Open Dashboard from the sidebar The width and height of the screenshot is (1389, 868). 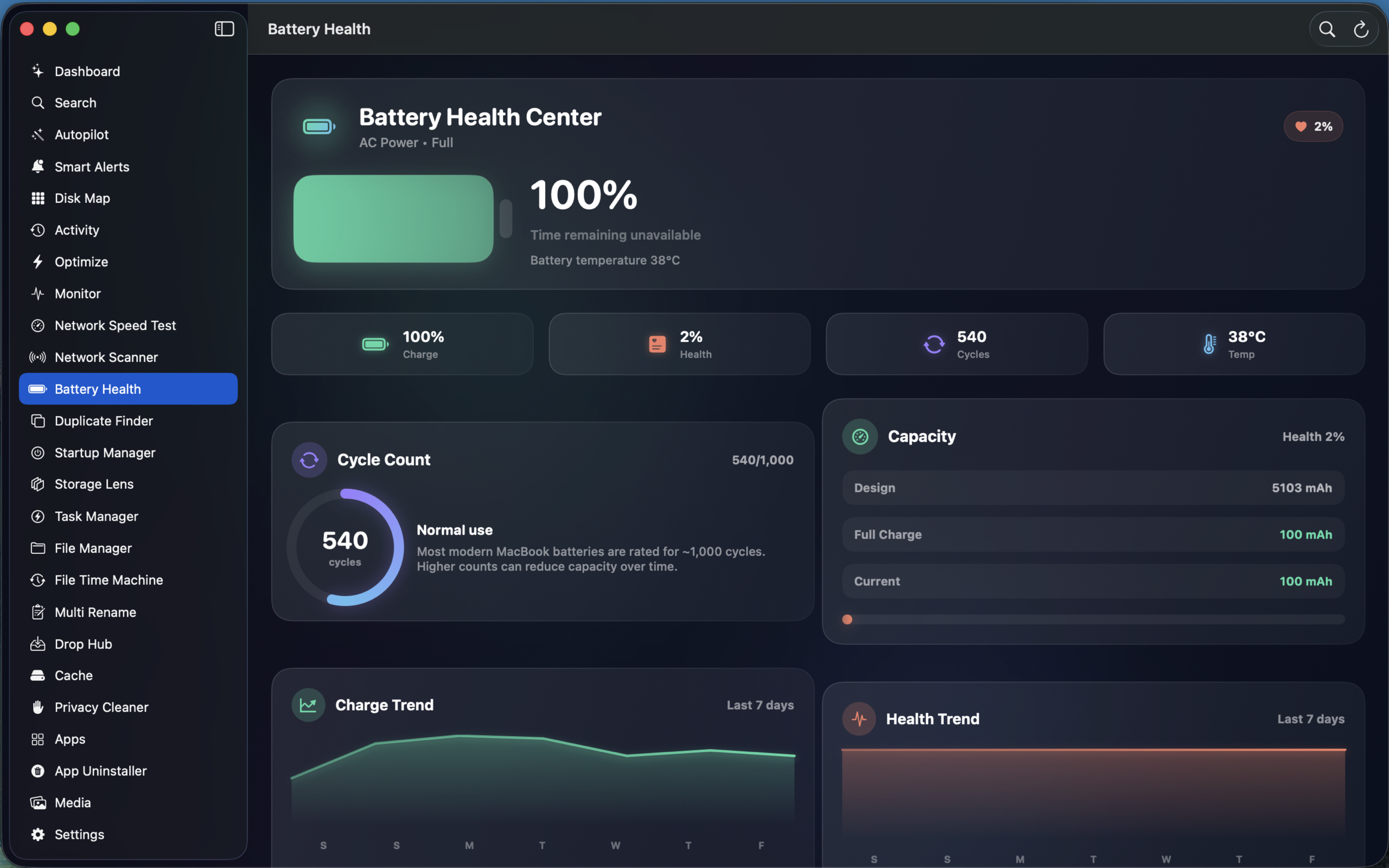[128, 71]
